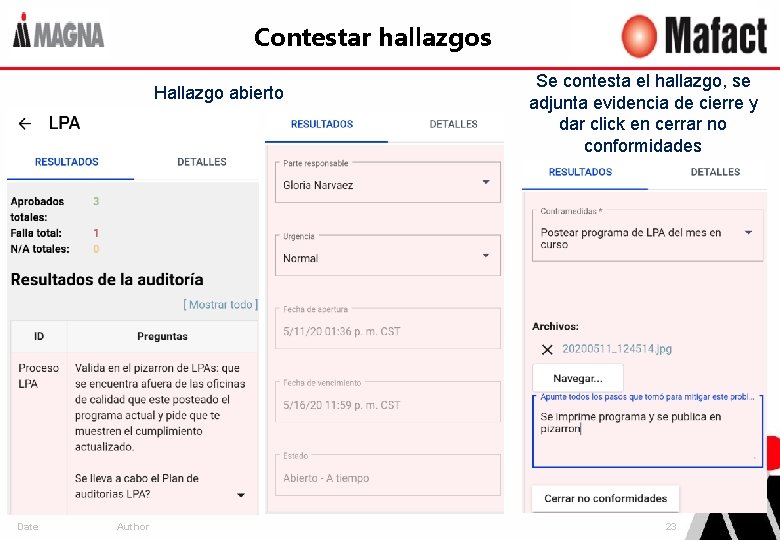This screenshot has height=540, width=780.
Task: Click the ID column header
Action: [x=39, y=336]
